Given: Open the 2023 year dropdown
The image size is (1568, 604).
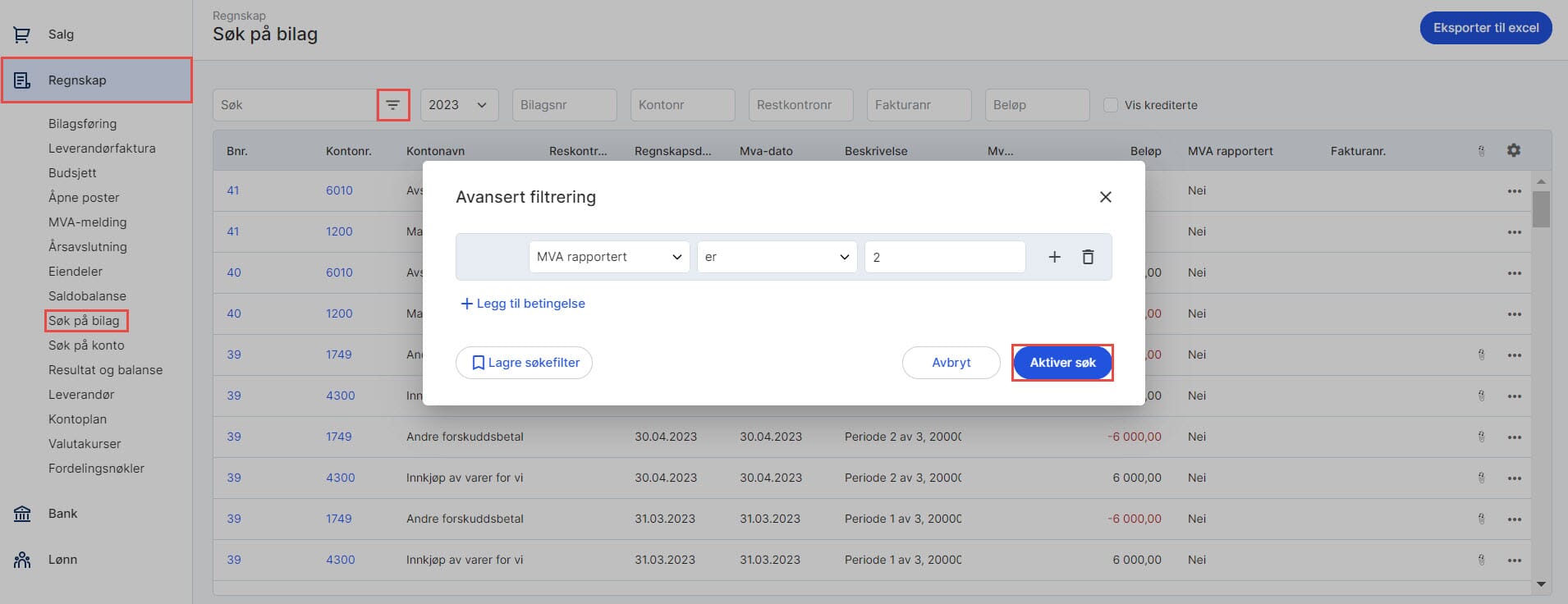Looking at the screenshot, I should [x=459, y=105].
